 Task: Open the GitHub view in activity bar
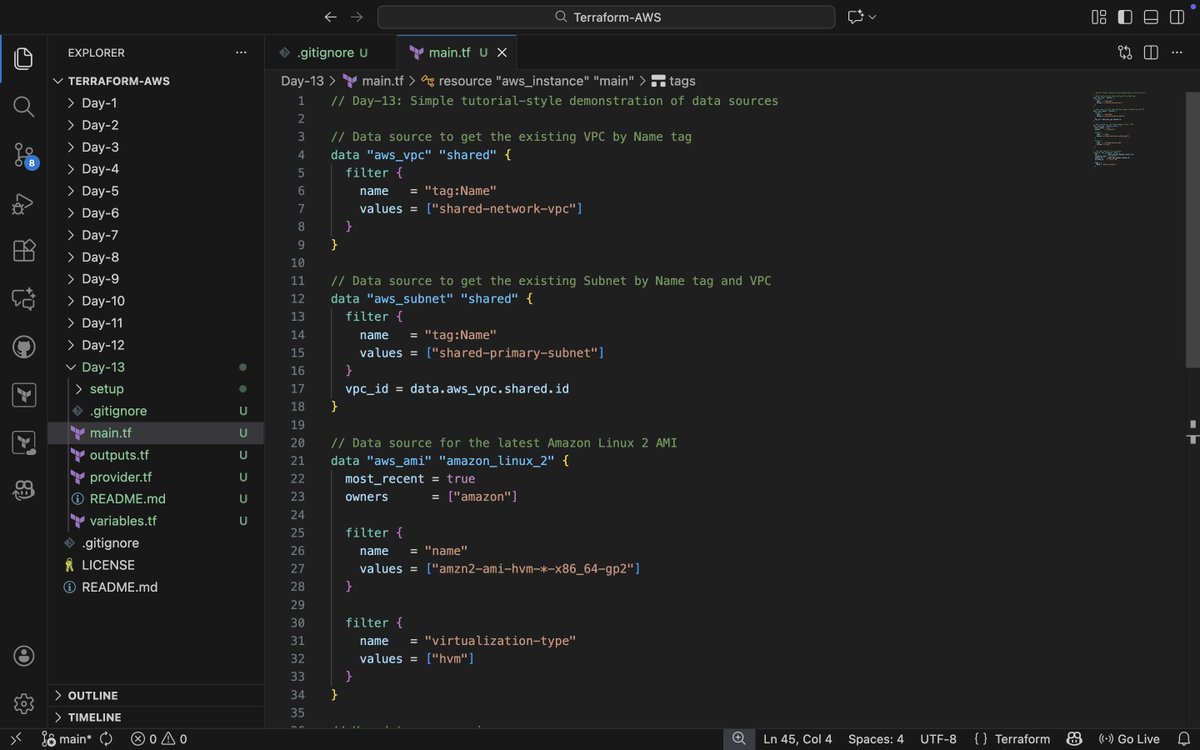(x=24, y=347)
